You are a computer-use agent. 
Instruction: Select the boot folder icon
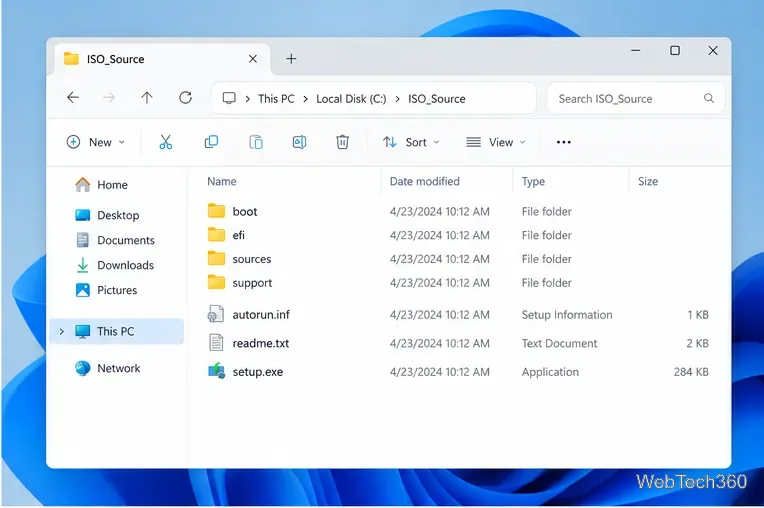(216, 211)
